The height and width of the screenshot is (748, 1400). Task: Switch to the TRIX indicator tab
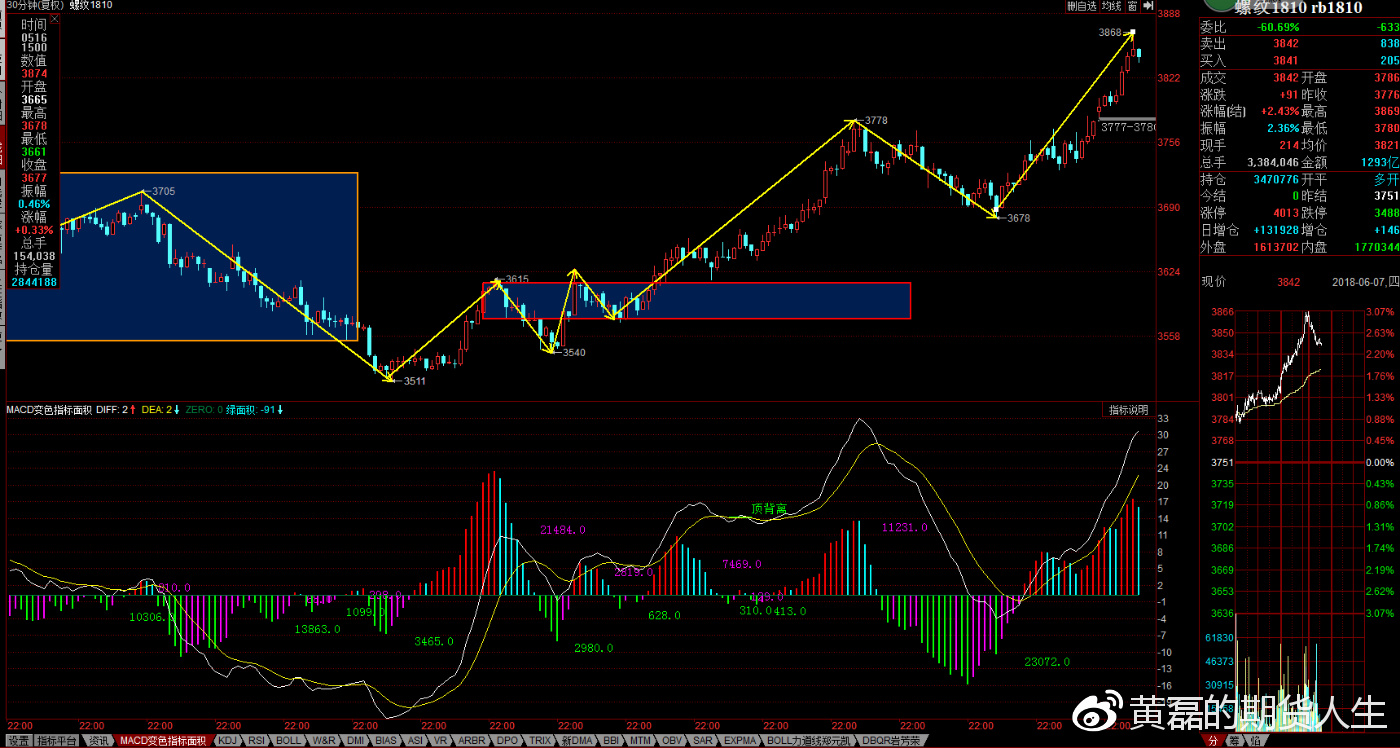(x=540, y=741)
